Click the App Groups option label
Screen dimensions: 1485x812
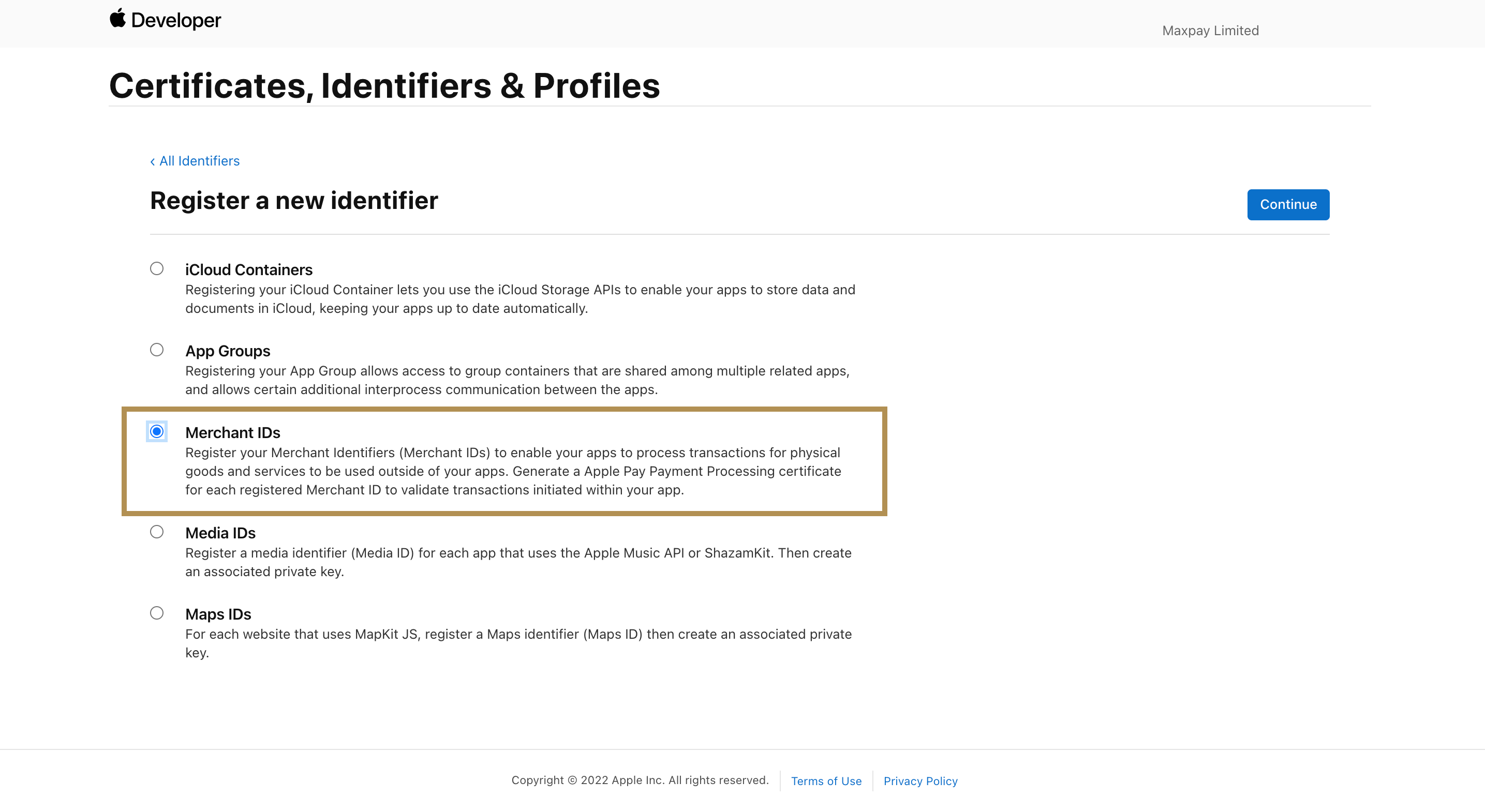[227, 351]
